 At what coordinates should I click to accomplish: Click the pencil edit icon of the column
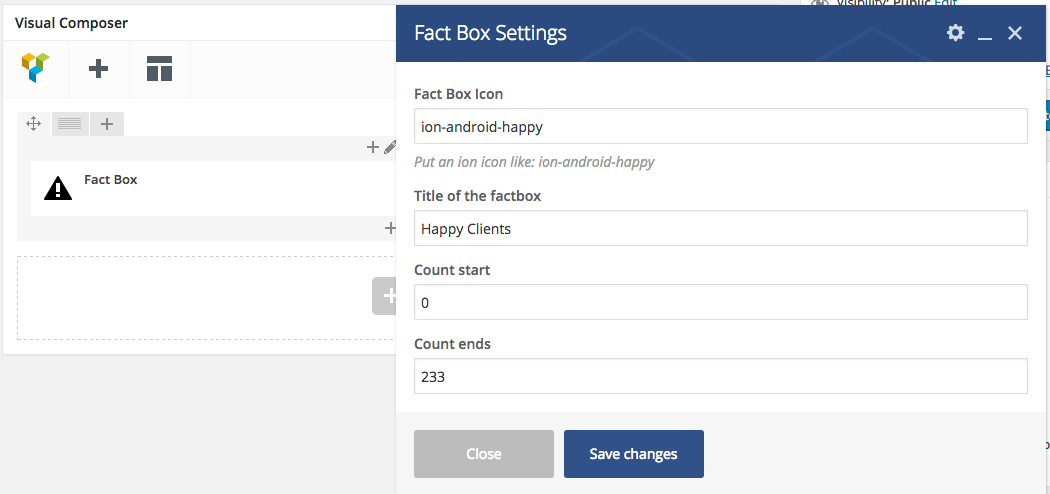coord(391,148)
